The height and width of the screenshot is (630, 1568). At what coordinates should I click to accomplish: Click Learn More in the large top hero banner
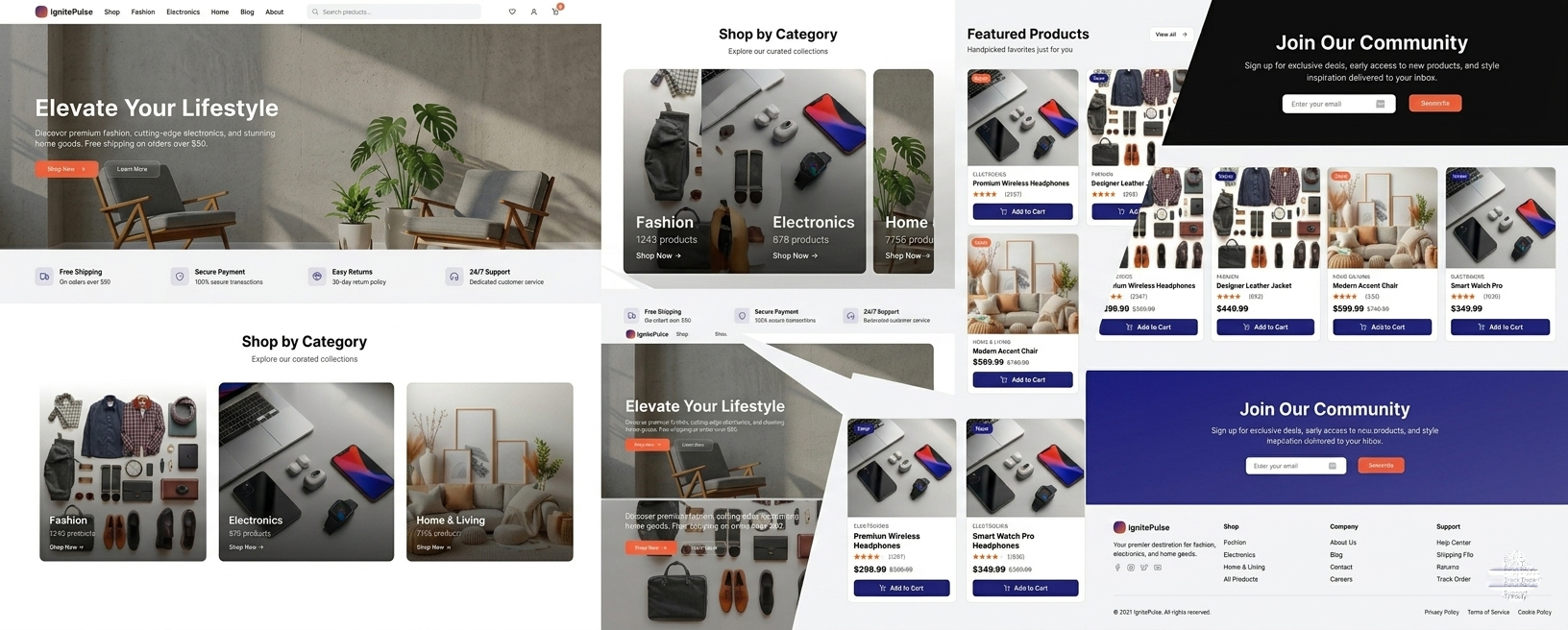133,169
